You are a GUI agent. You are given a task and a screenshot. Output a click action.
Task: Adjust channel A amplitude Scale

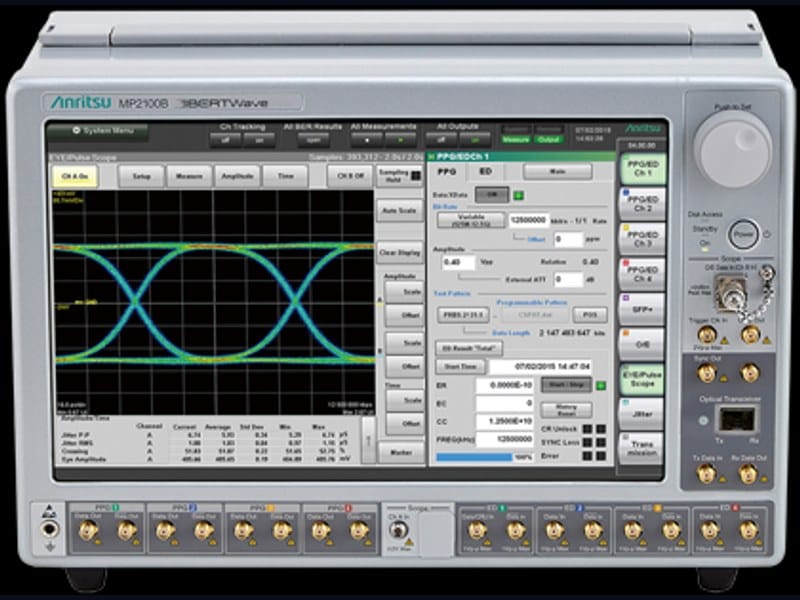tap(405, 292)
